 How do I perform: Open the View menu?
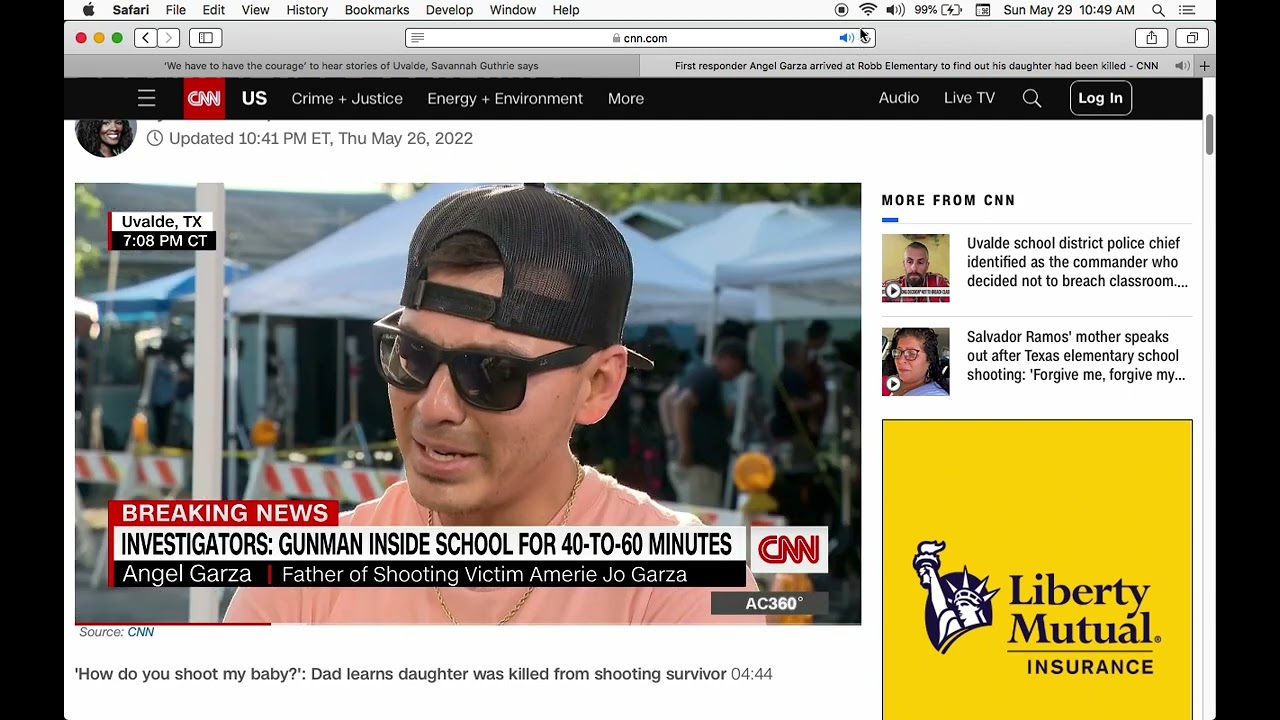(x=256, y=10)
